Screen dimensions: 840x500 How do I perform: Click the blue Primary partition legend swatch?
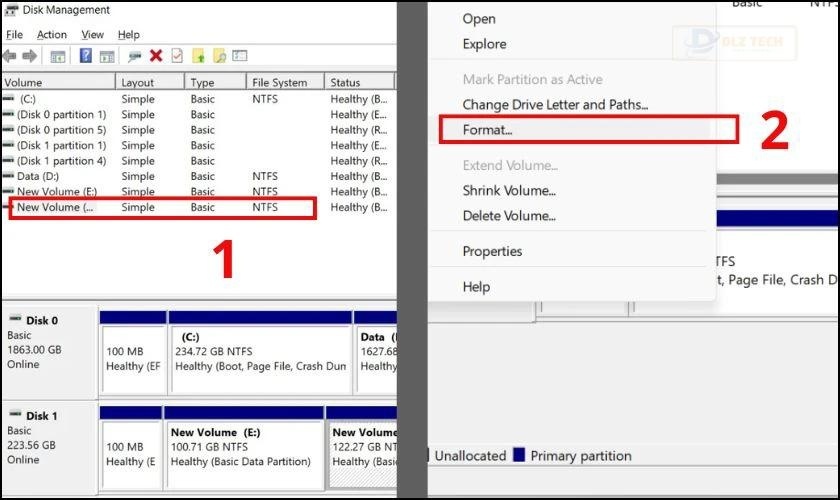[519, 455]
